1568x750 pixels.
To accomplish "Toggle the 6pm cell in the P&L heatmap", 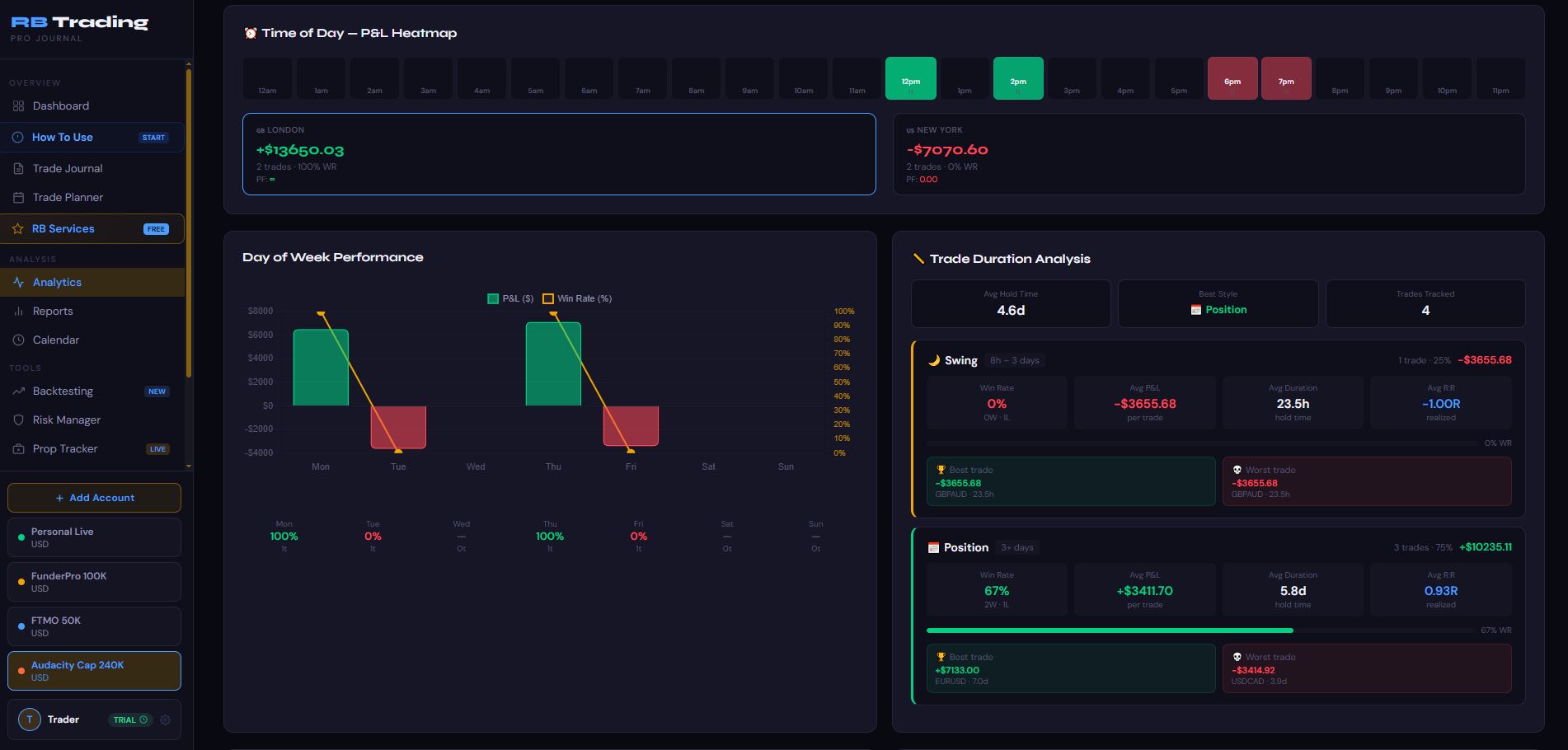I will pos(1232,78).
